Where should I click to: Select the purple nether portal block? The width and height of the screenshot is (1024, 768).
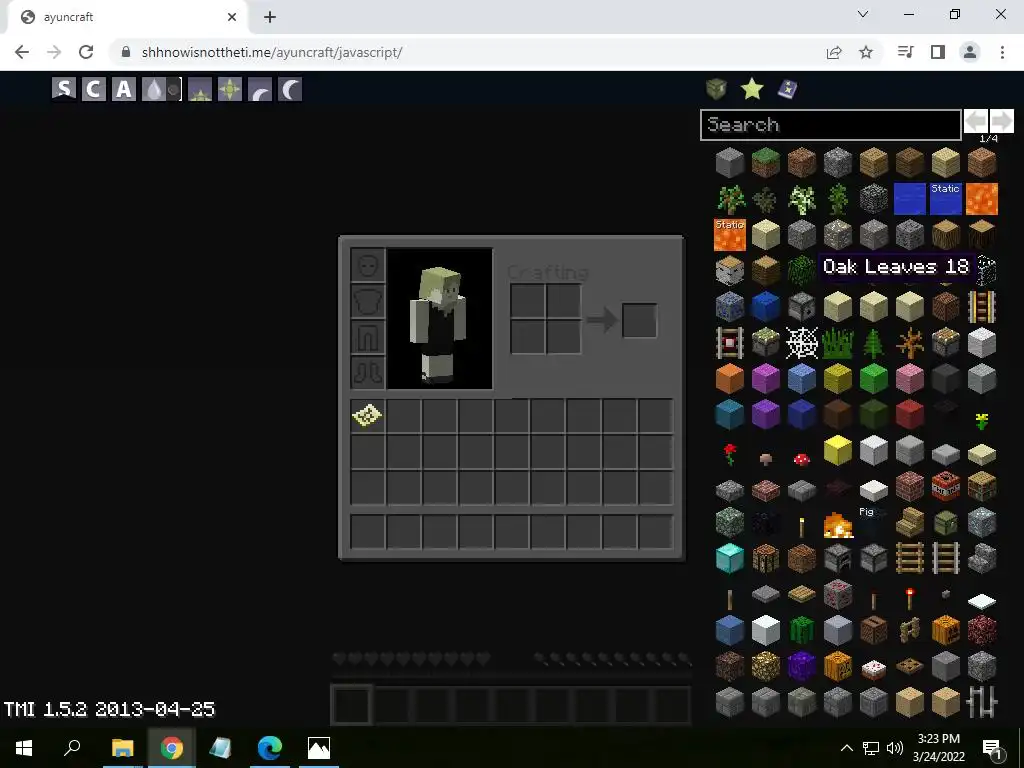801,665
